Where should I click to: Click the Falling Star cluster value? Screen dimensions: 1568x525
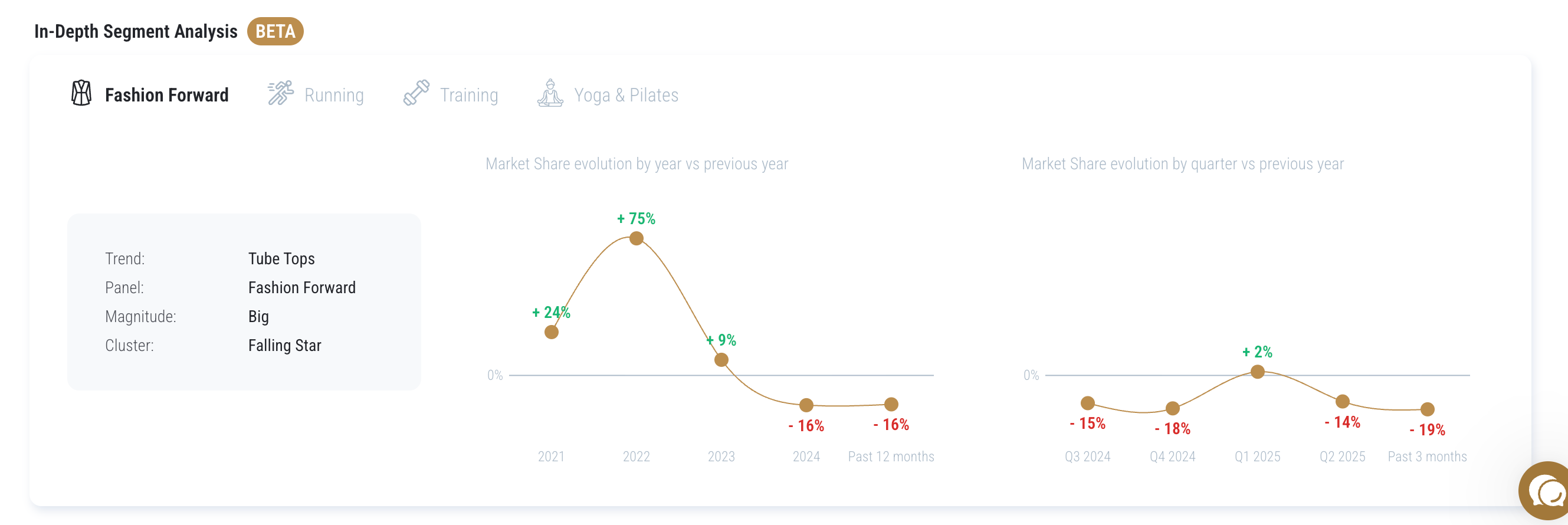(284, 345)
